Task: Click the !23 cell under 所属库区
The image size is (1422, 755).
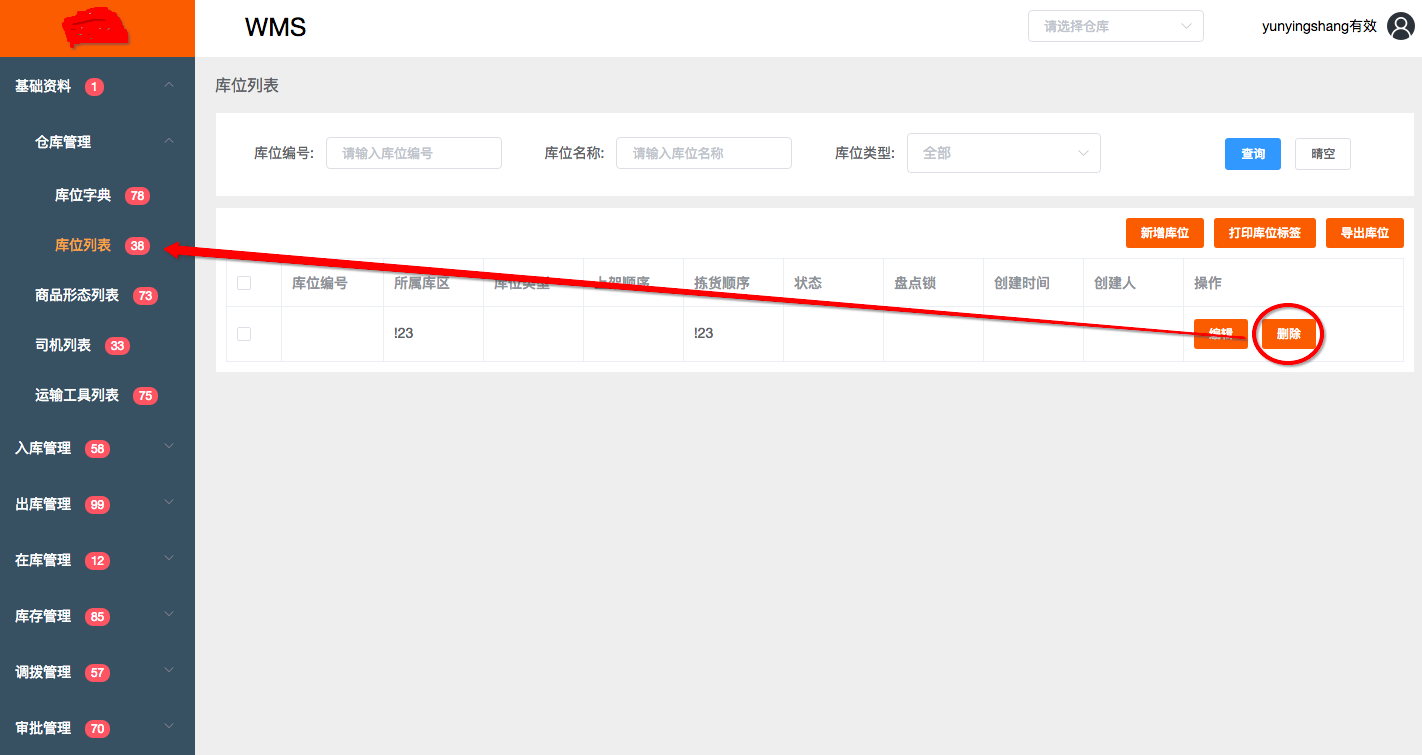Action: (404, 333)
